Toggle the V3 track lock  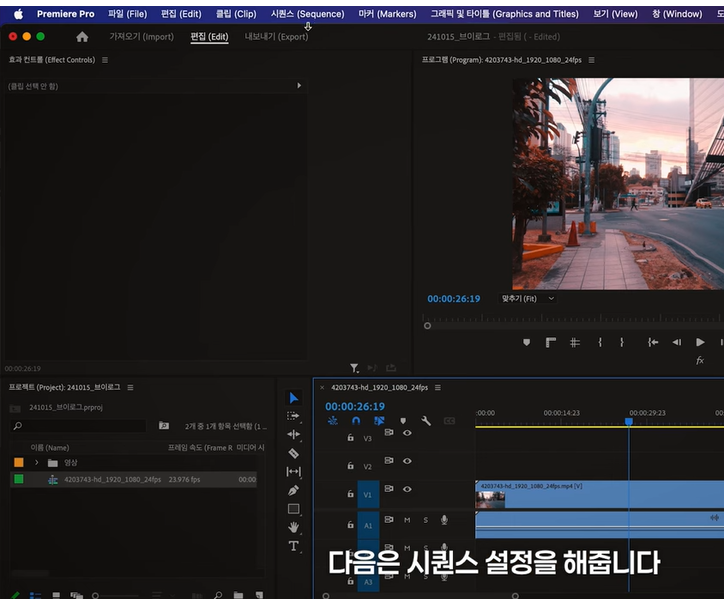tap(350, 437)
